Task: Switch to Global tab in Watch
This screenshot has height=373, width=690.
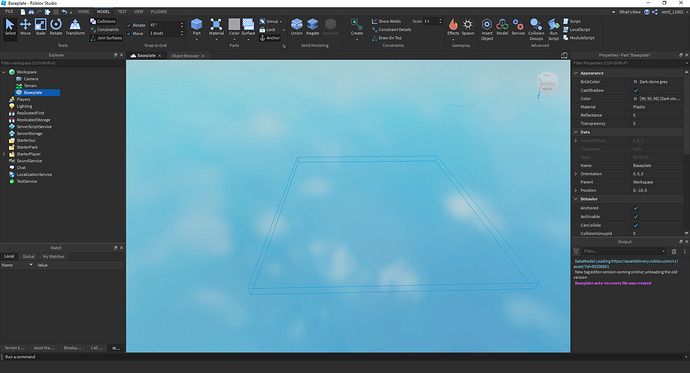Action: 29,256
